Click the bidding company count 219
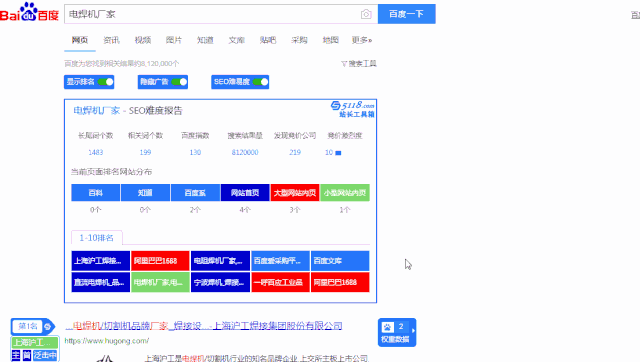 (295, 152)
